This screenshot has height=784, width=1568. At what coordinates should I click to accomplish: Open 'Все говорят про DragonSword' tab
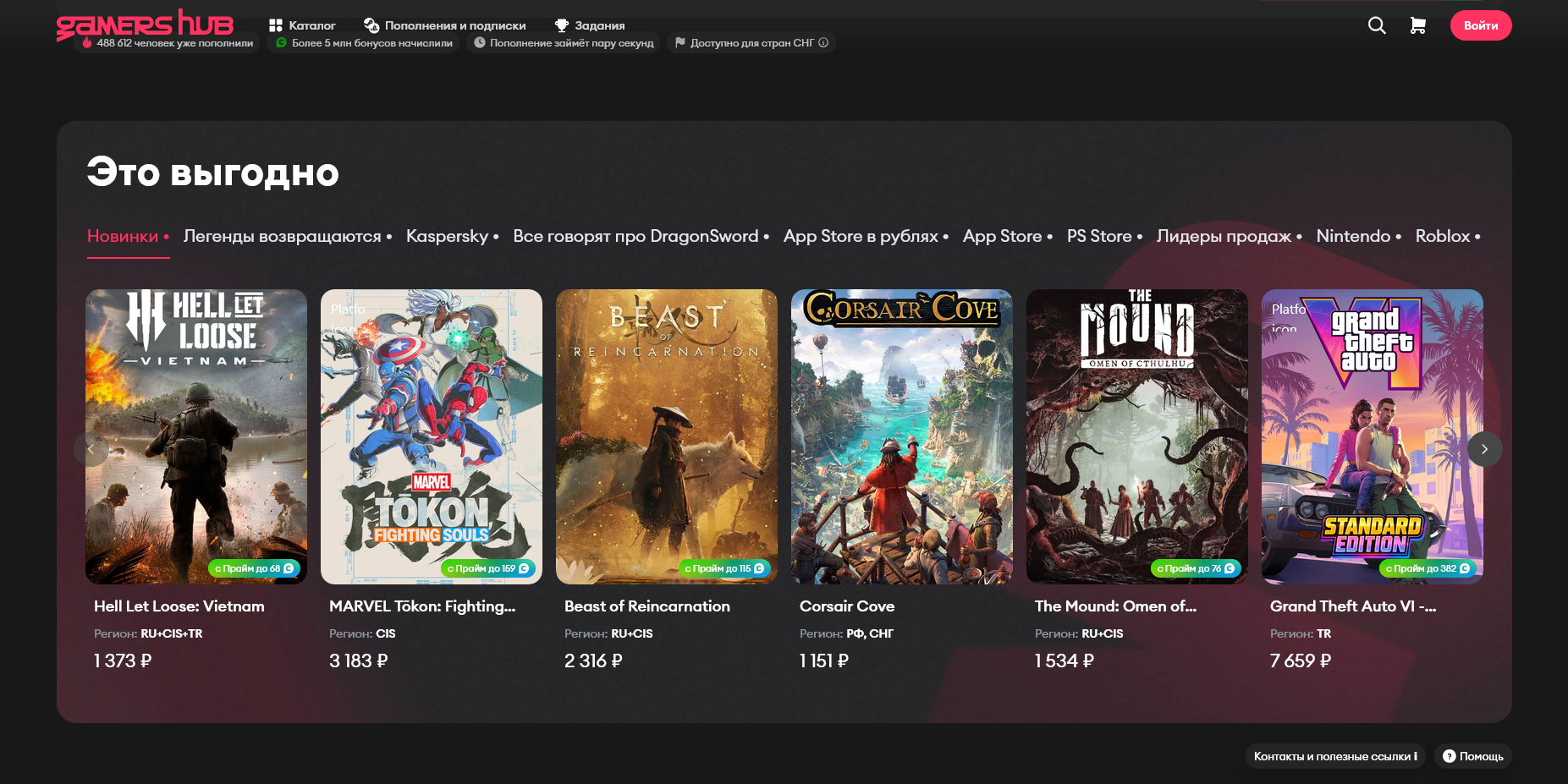pos(641,236)
